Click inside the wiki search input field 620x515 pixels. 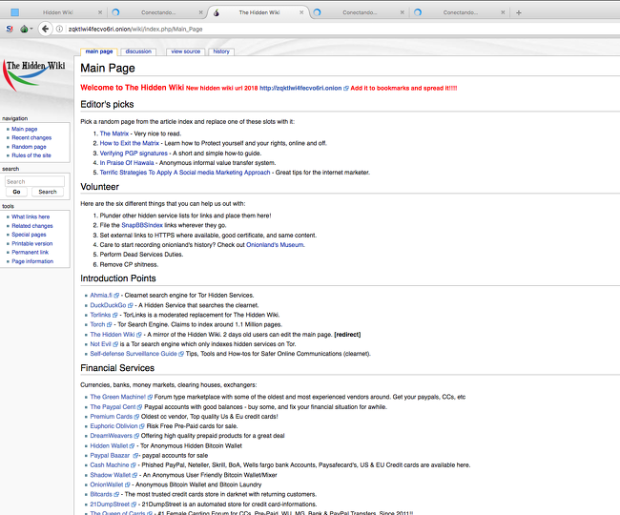[34, 181]
